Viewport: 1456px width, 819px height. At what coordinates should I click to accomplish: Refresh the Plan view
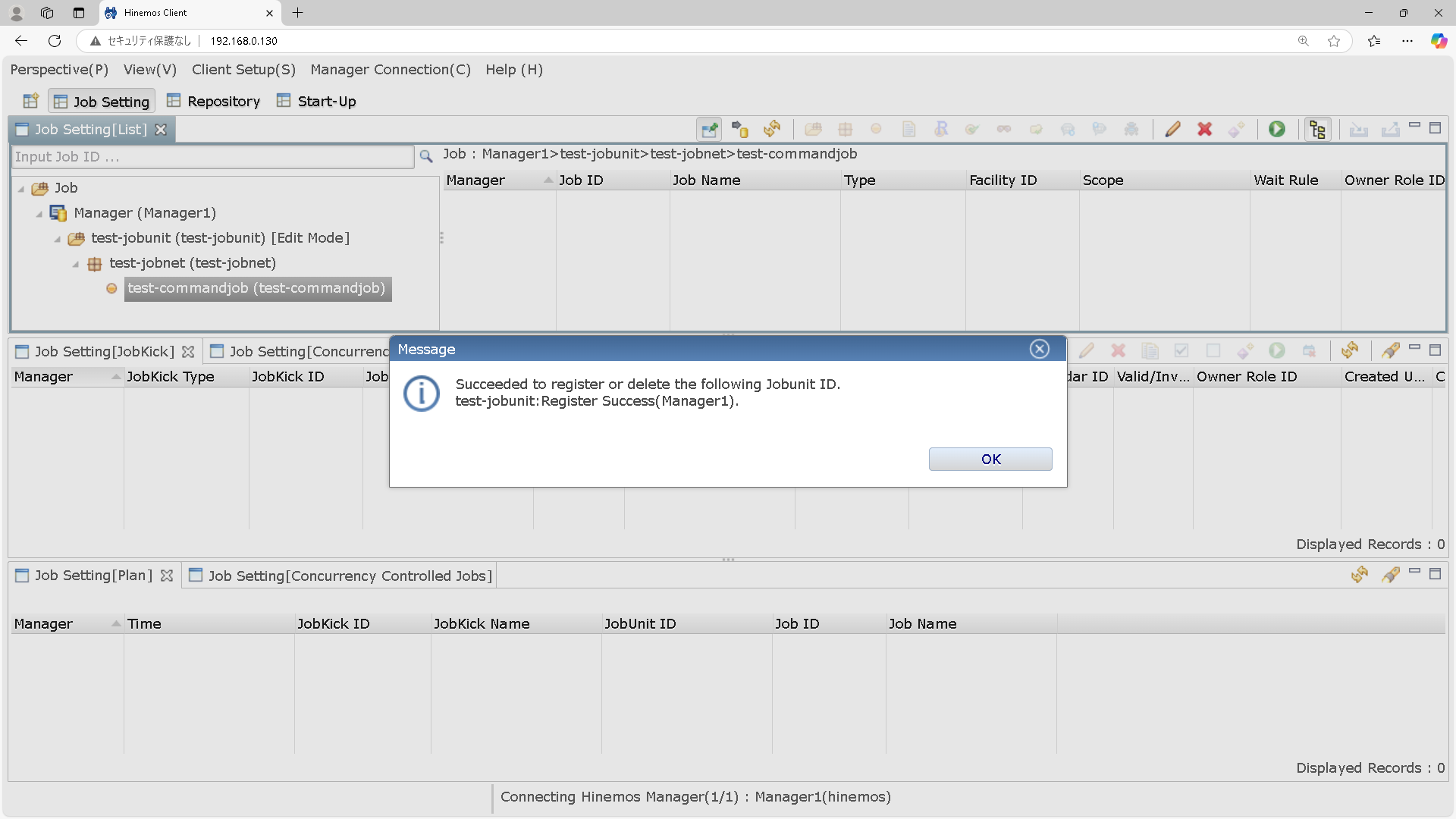point(1359,575)
